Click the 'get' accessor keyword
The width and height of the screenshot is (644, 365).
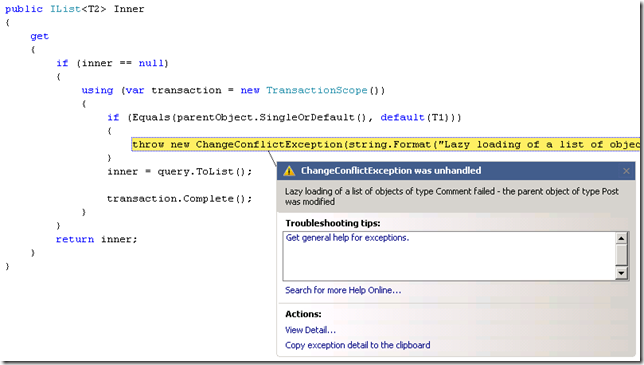(39, 36)
